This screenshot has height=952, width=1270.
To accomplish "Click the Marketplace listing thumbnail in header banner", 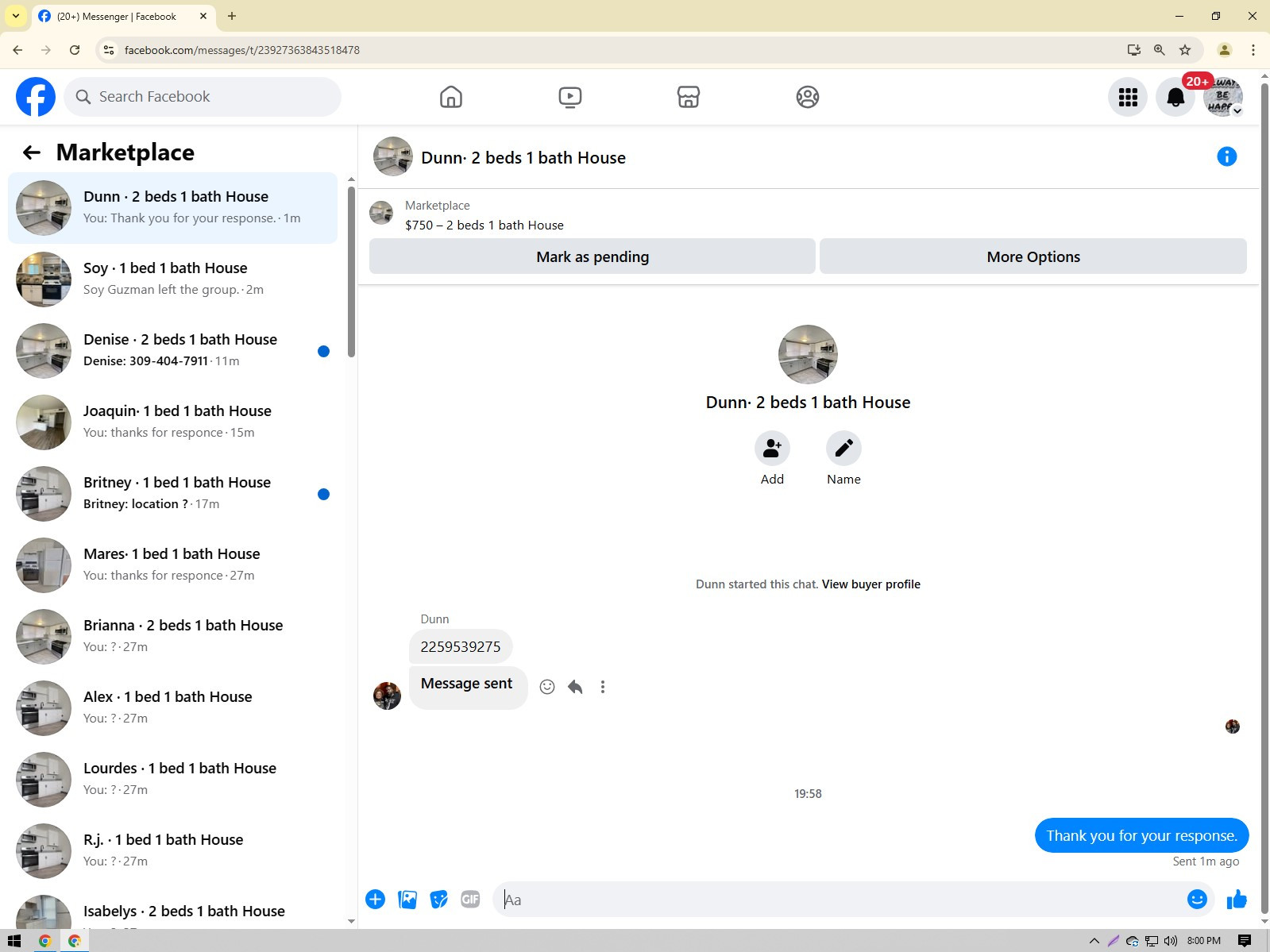I will (381, 213).
